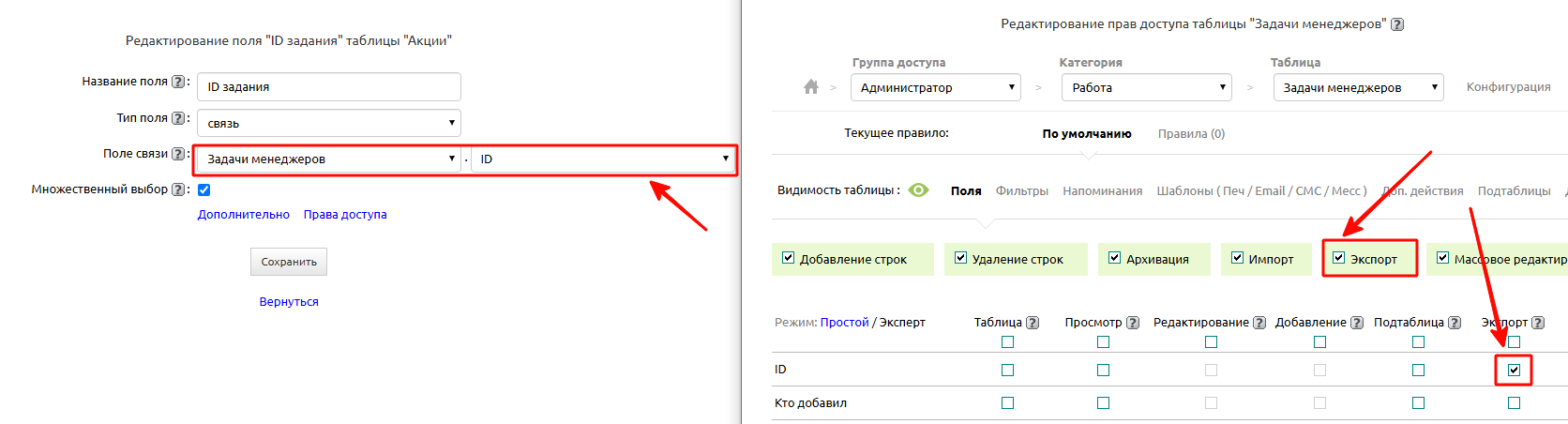Click help icon beside "Множественный выбор"
The width and height of the screenshot is (1568, 424).
click(x=178, y=189)
